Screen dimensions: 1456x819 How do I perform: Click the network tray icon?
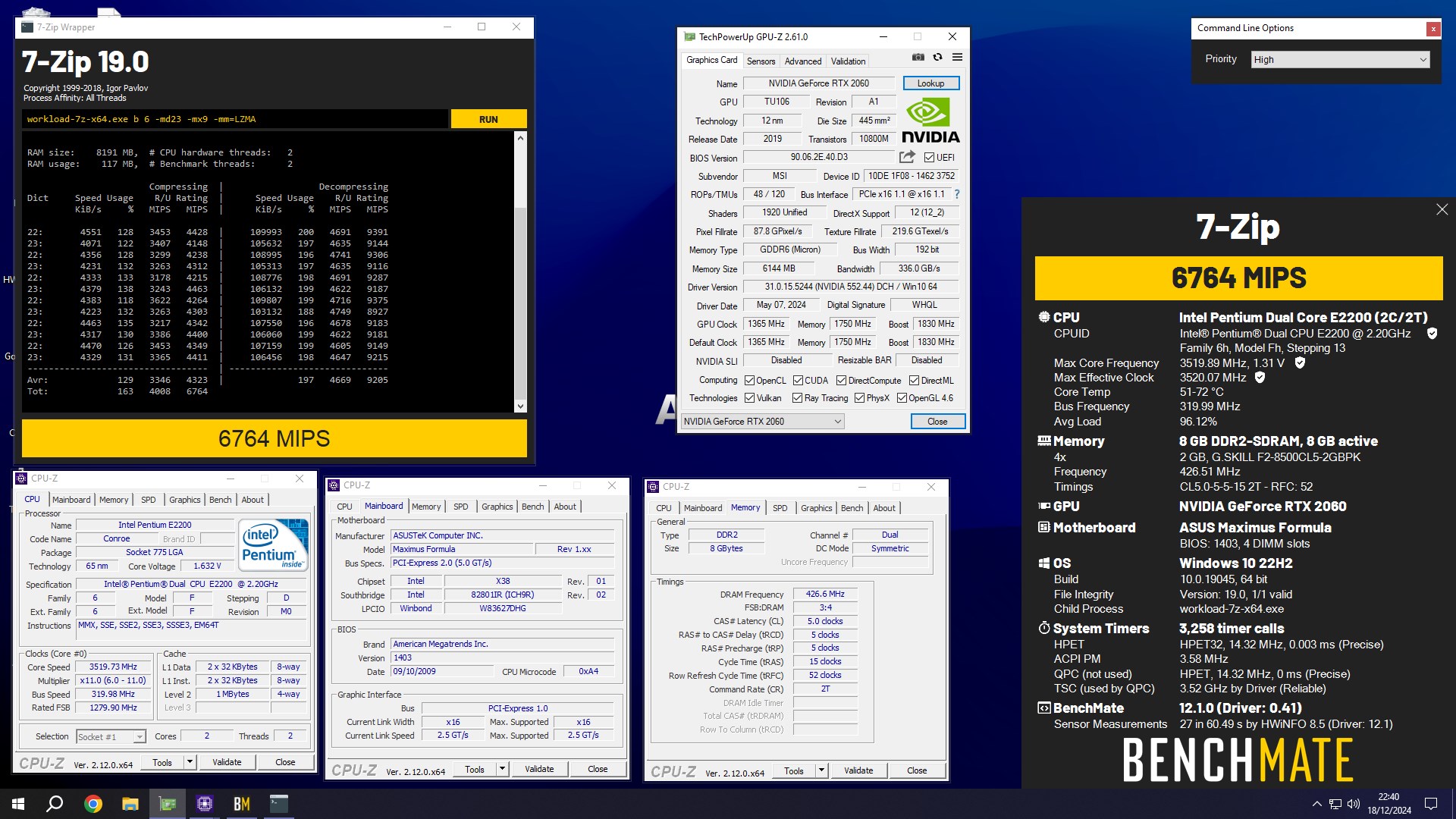1335,804
